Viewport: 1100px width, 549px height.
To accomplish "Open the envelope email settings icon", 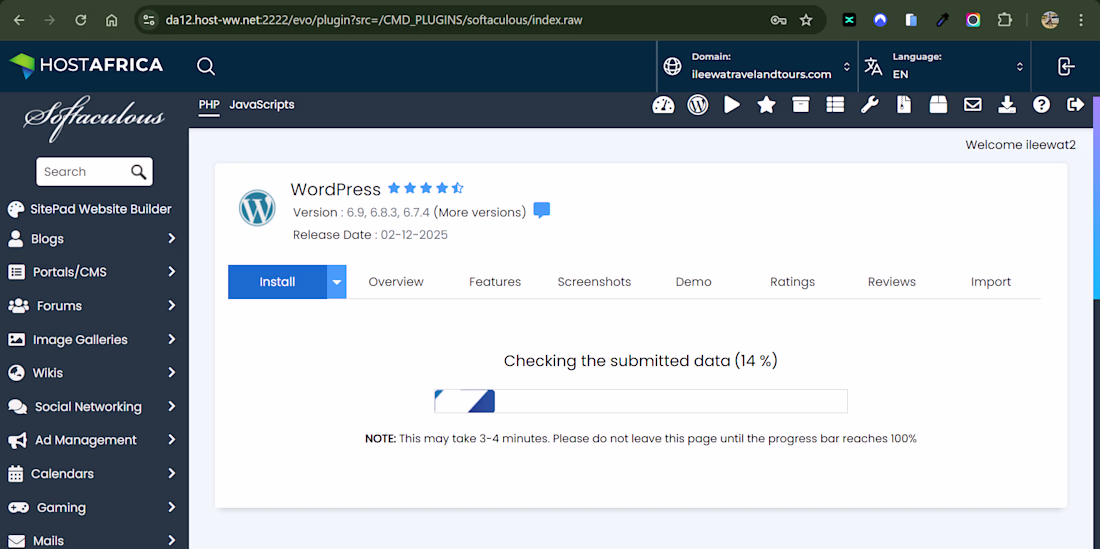I will click(972, 105).
